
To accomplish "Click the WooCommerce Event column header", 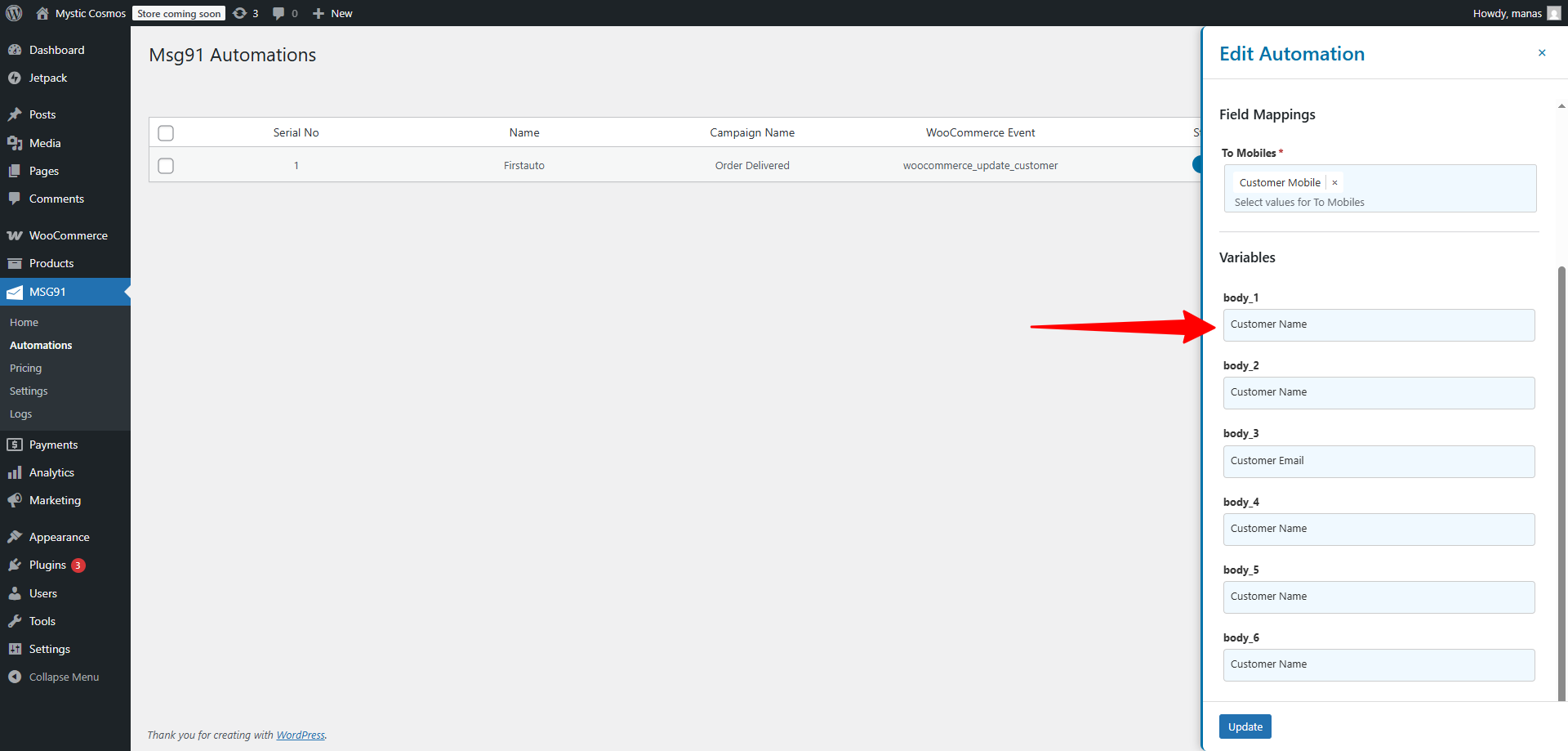I will coord(980,132).
